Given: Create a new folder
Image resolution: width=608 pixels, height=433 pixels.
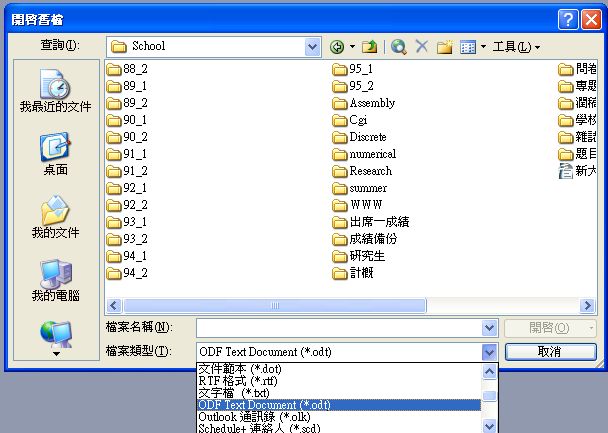Looking at the screenshot, I should 445,46.
